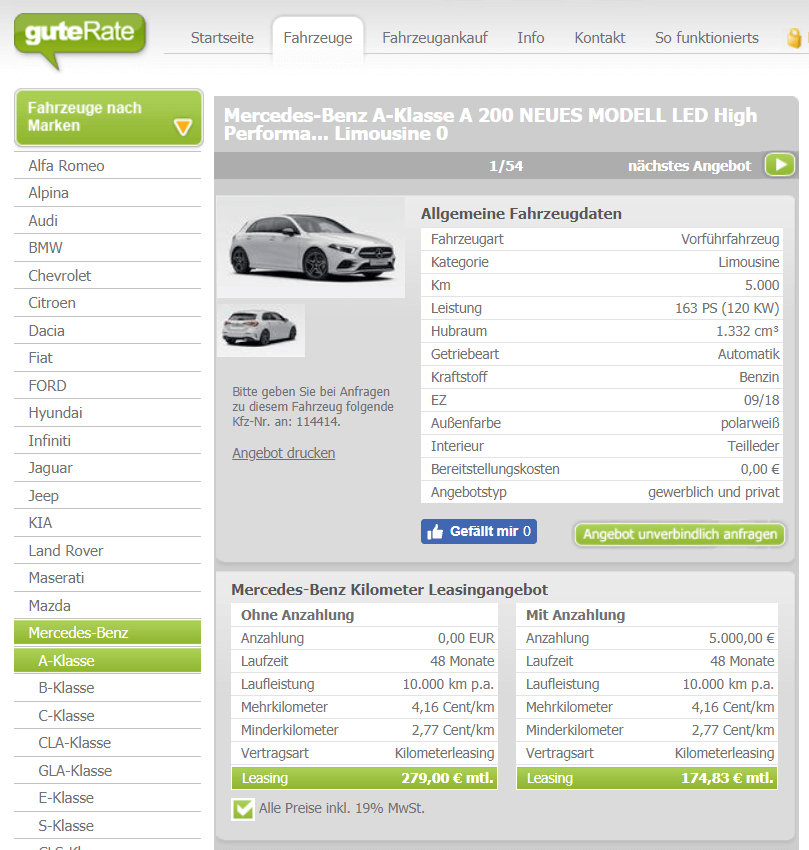This screenshot has width=809, height=850.
Task: Select Alfa Romeo brand
Action: [x=107, y=166]
